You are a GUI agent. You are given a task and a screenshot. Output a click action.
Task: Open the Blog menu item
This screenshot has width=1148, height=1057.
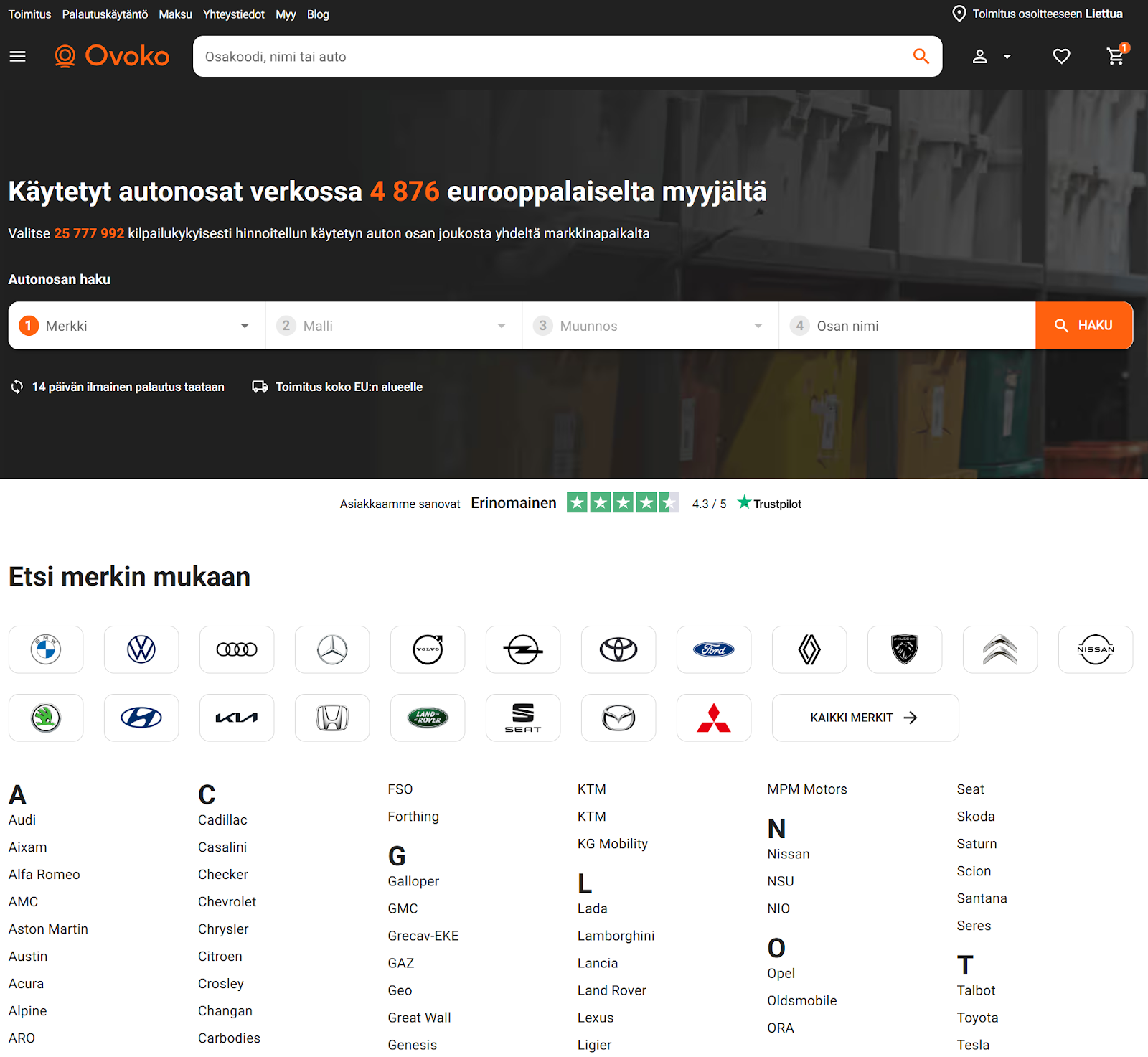[x=318, y=14]
